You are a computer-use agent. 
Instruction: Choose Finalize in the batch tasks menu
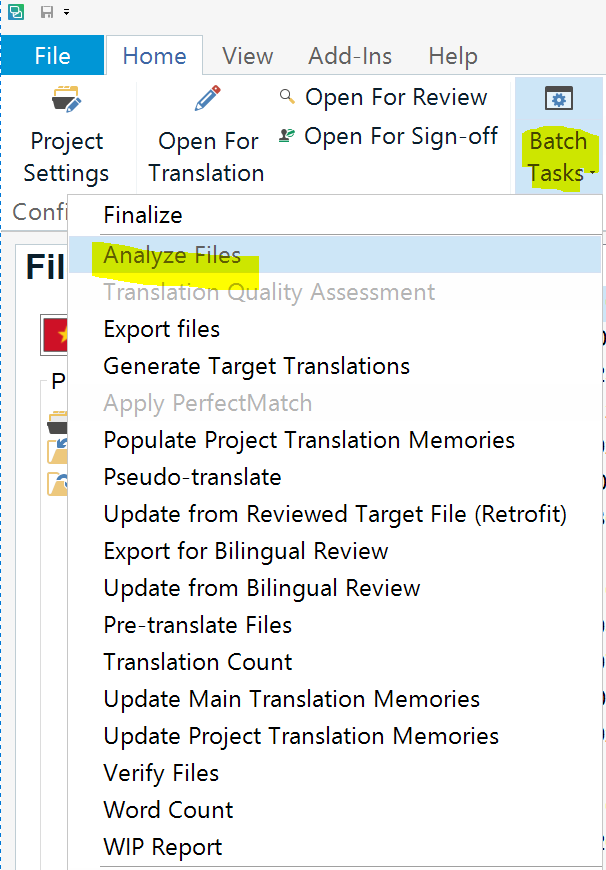[x=143, y=215]
